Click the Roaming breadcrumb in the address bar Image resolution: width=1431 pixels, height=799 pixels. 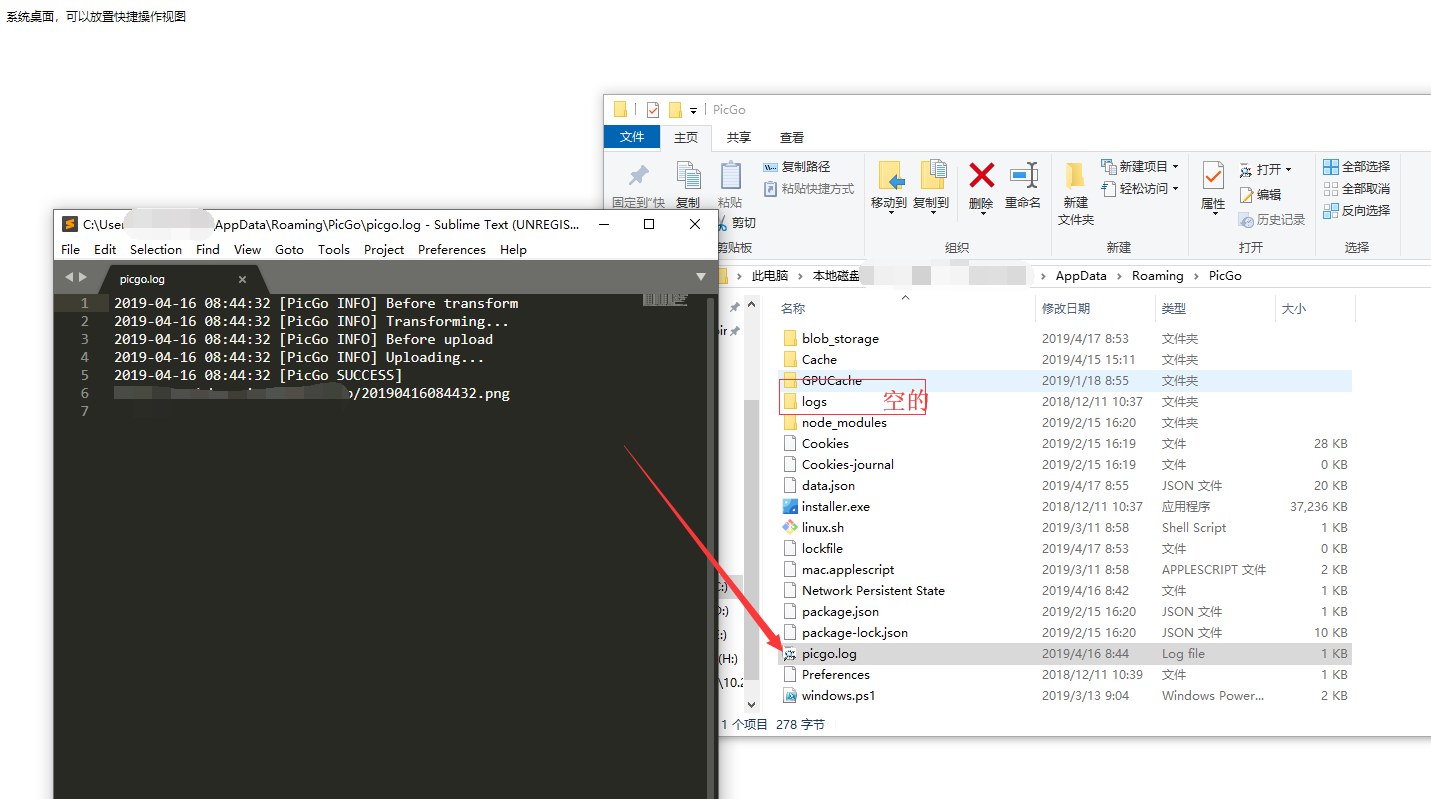tap(1157, 275)
